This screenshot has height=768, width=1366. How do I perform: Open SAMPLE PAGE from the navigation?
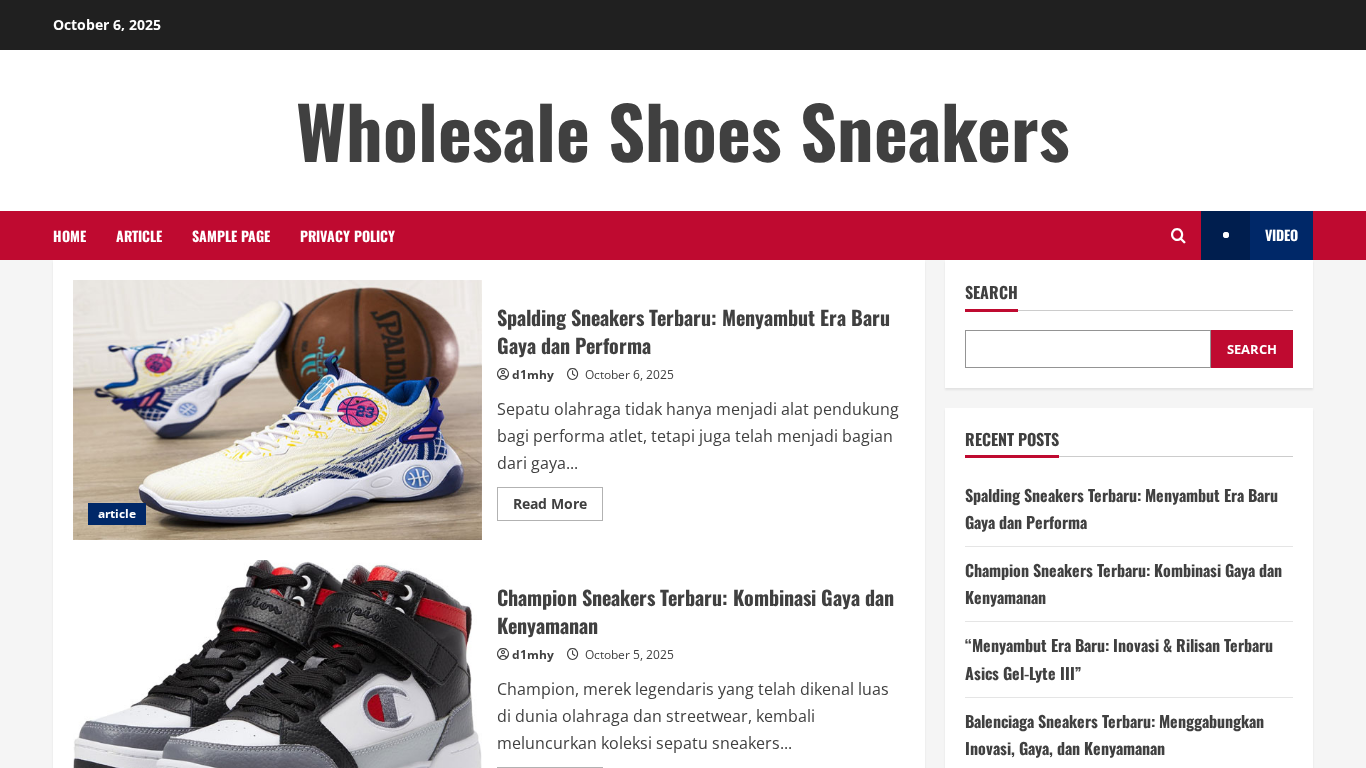(231, 236)
